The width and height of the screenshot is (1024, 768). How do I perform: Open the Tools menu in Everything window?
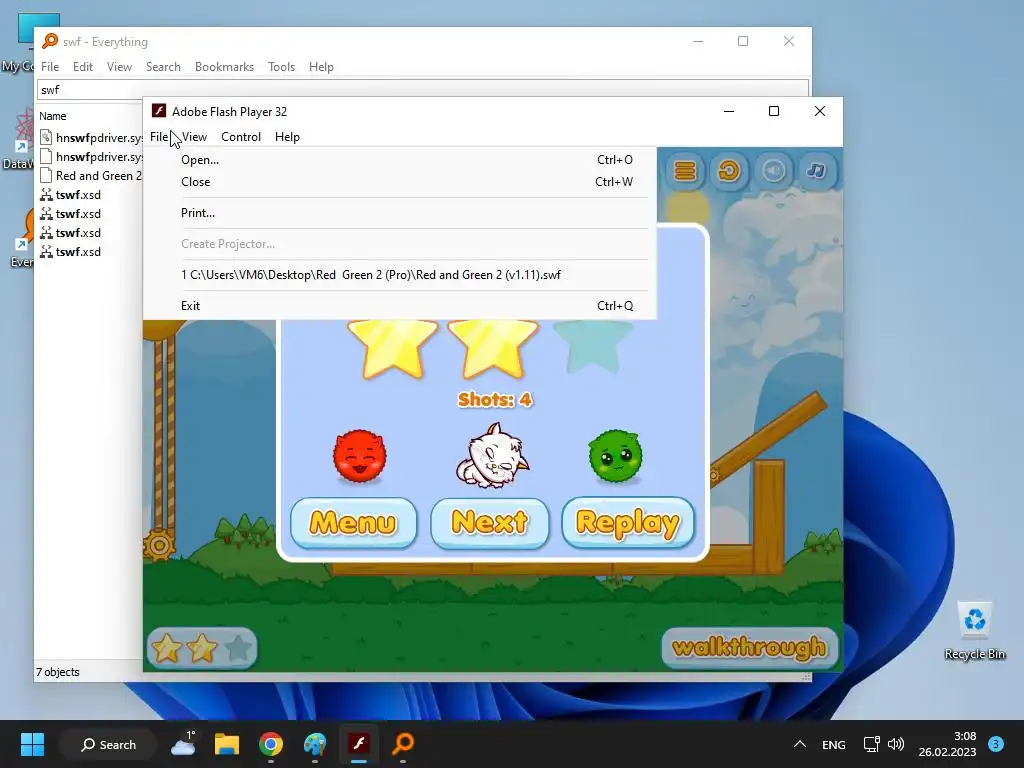coord(281,67)
